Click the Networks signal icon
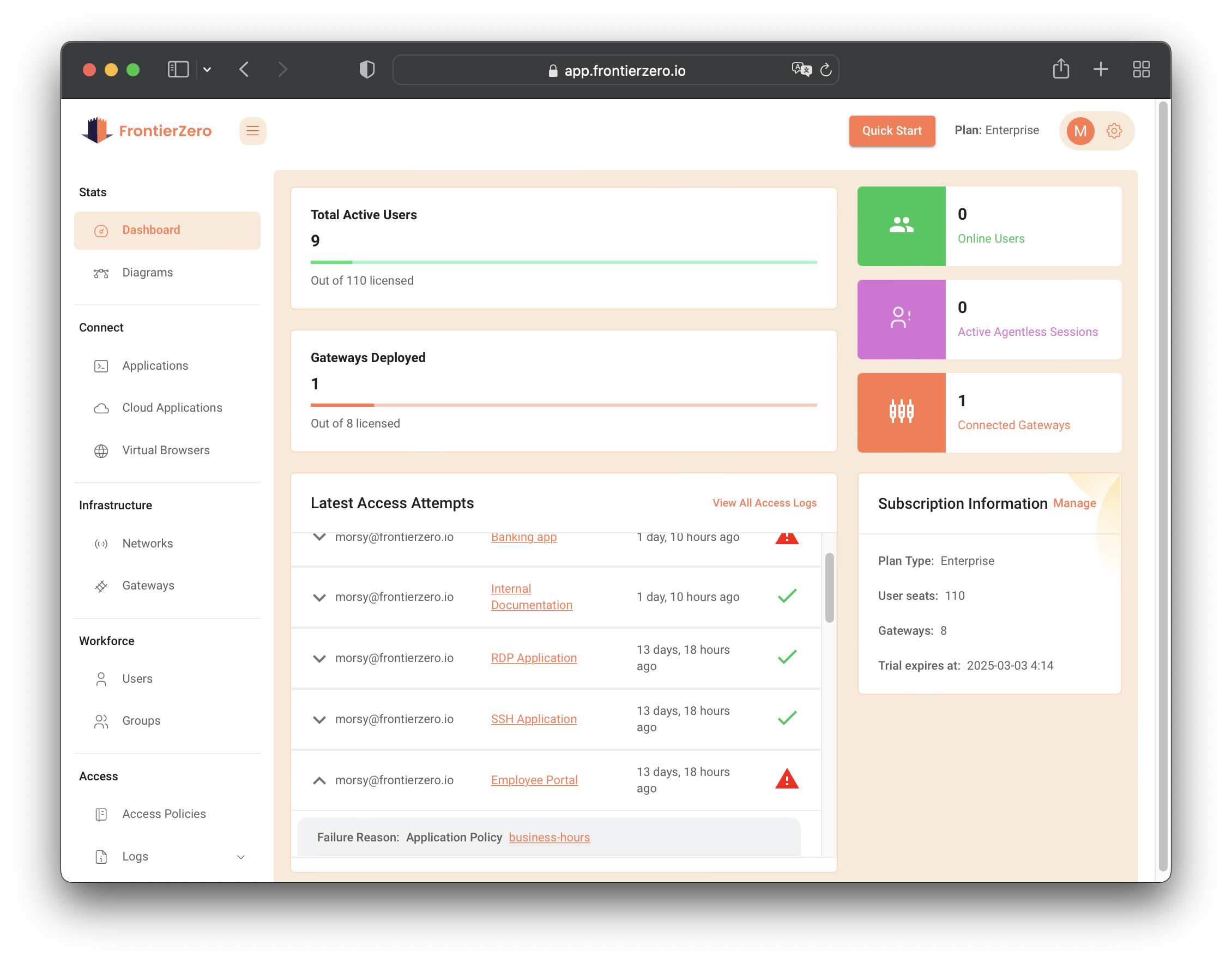 [101, 544]
